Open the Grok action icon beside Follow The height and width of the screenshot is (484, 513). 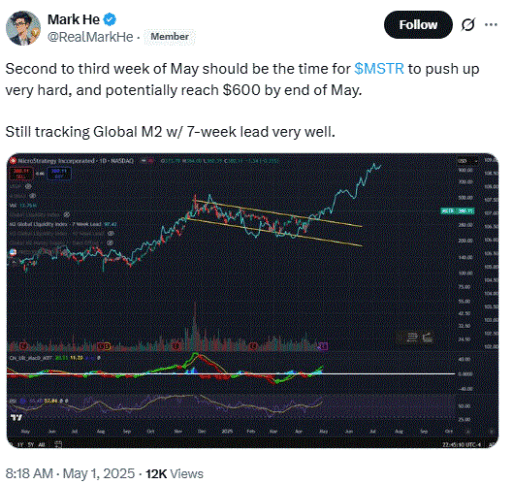[x=468, y=25]
